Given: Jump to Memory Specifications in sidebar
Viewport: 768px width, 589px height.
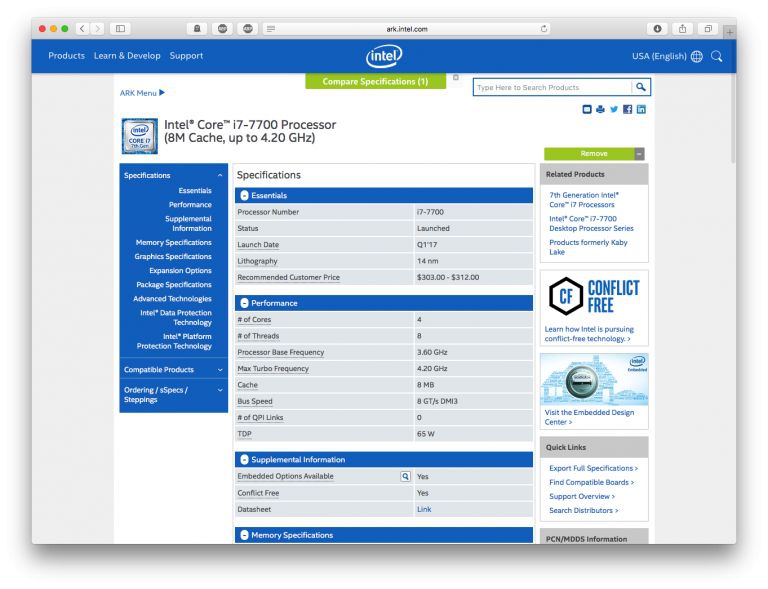Looking at the screenshot, I should 174,242.
